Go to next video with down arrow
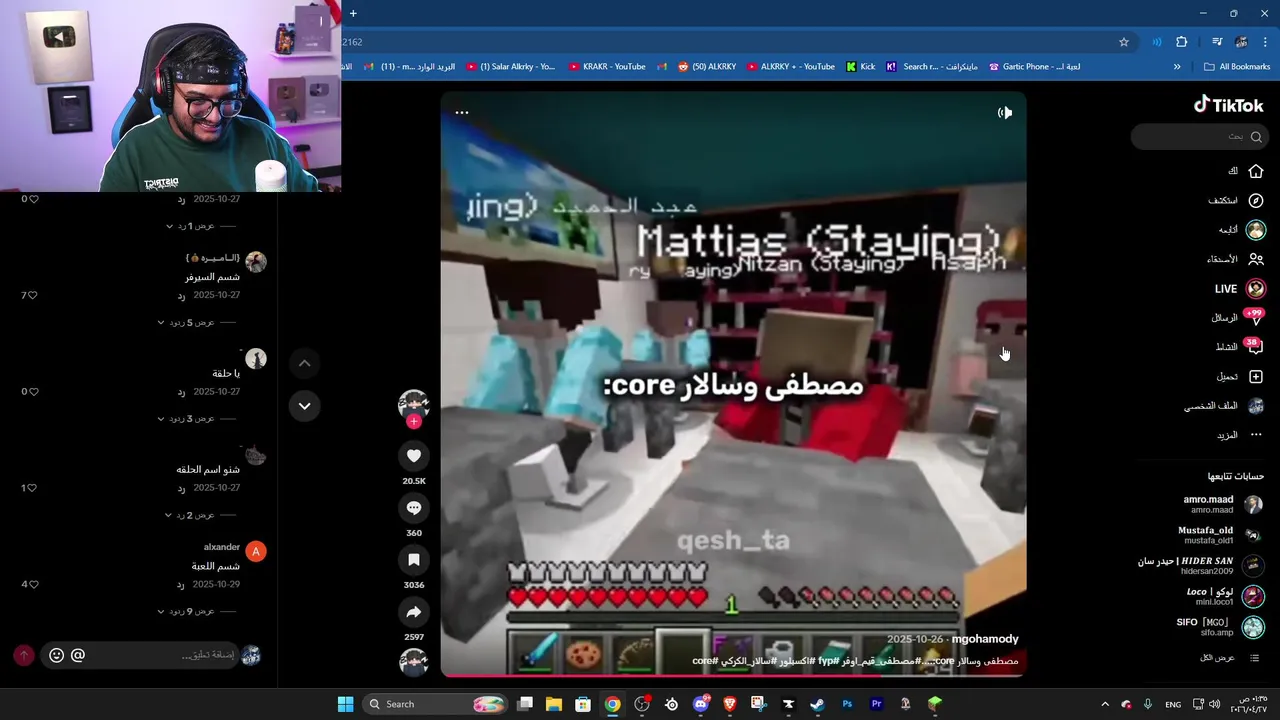The height and width of the screenshot is (720, 1280). [304, 406]
